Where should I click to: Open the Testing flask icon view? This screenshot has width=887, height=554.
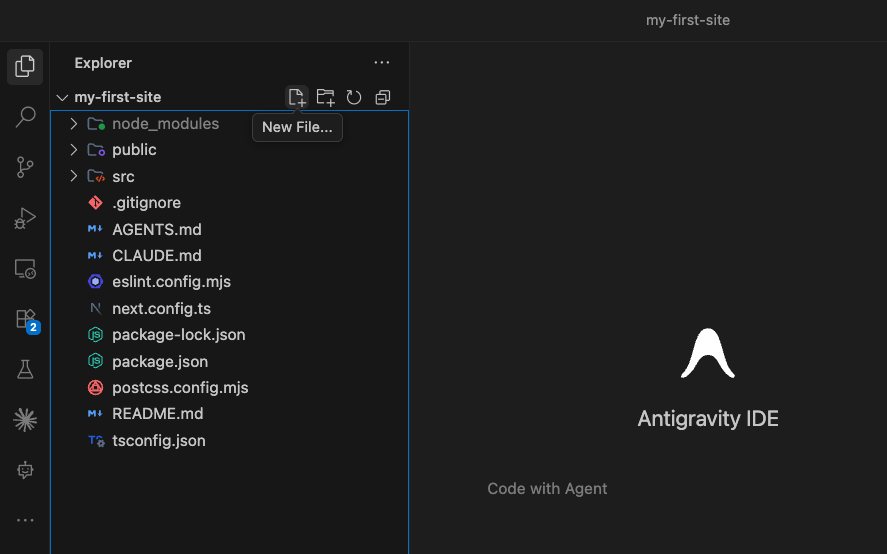(x=25, y=370)
